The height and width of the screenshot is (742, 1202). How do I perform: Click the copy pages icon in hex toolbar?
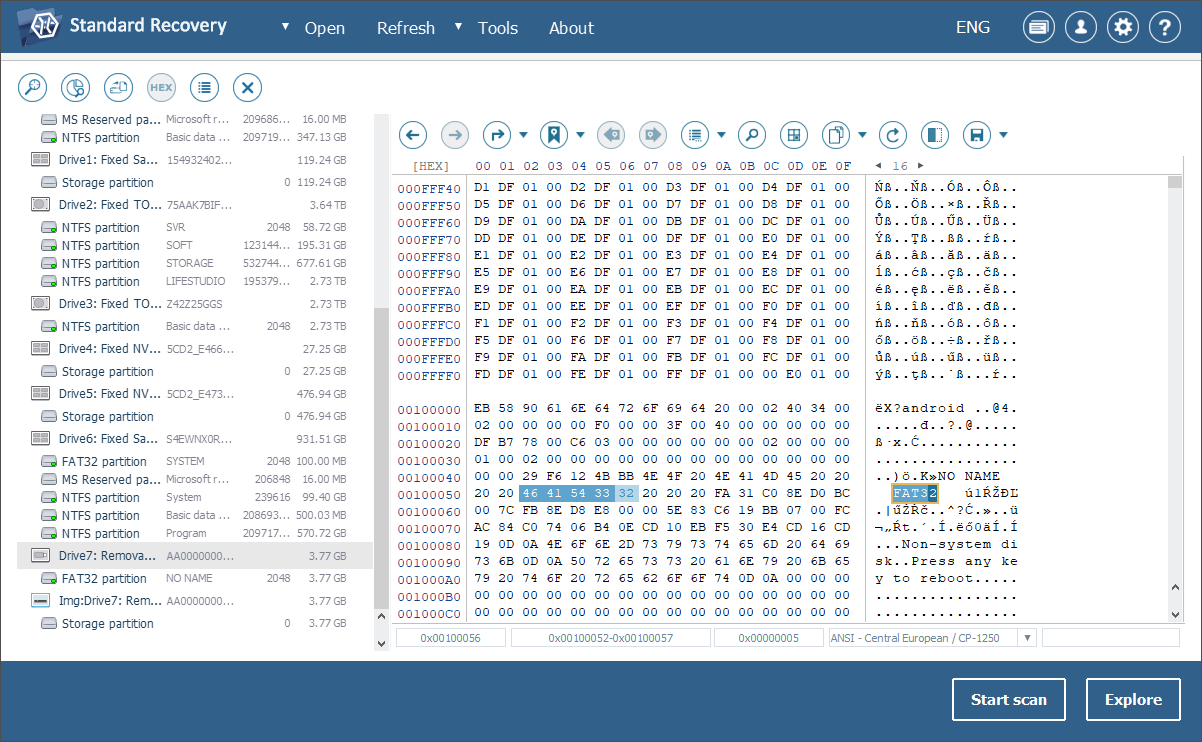pos(836,134)
